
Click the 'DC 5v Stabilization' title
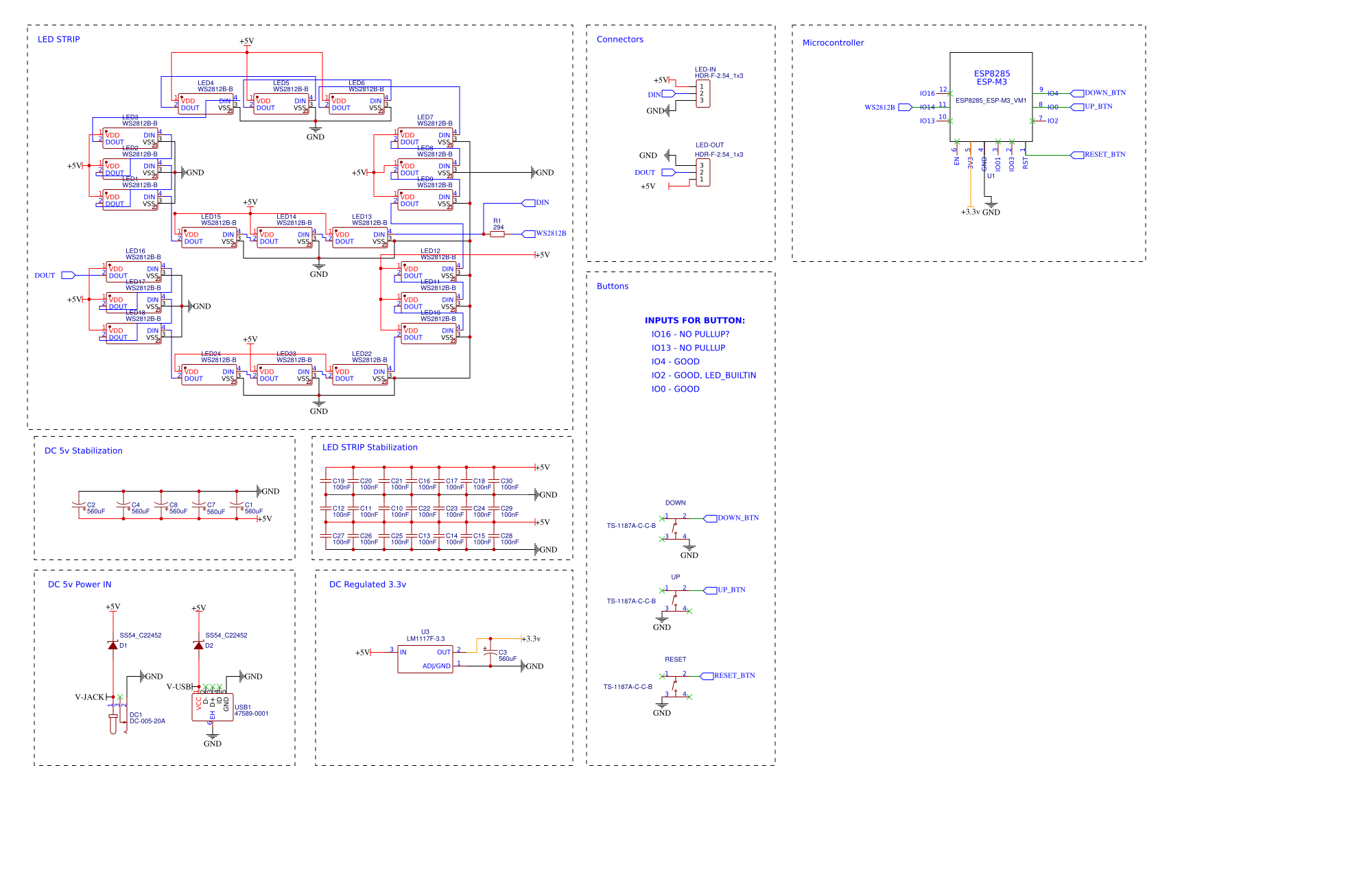pyautogui.click(x=84, y=450)
